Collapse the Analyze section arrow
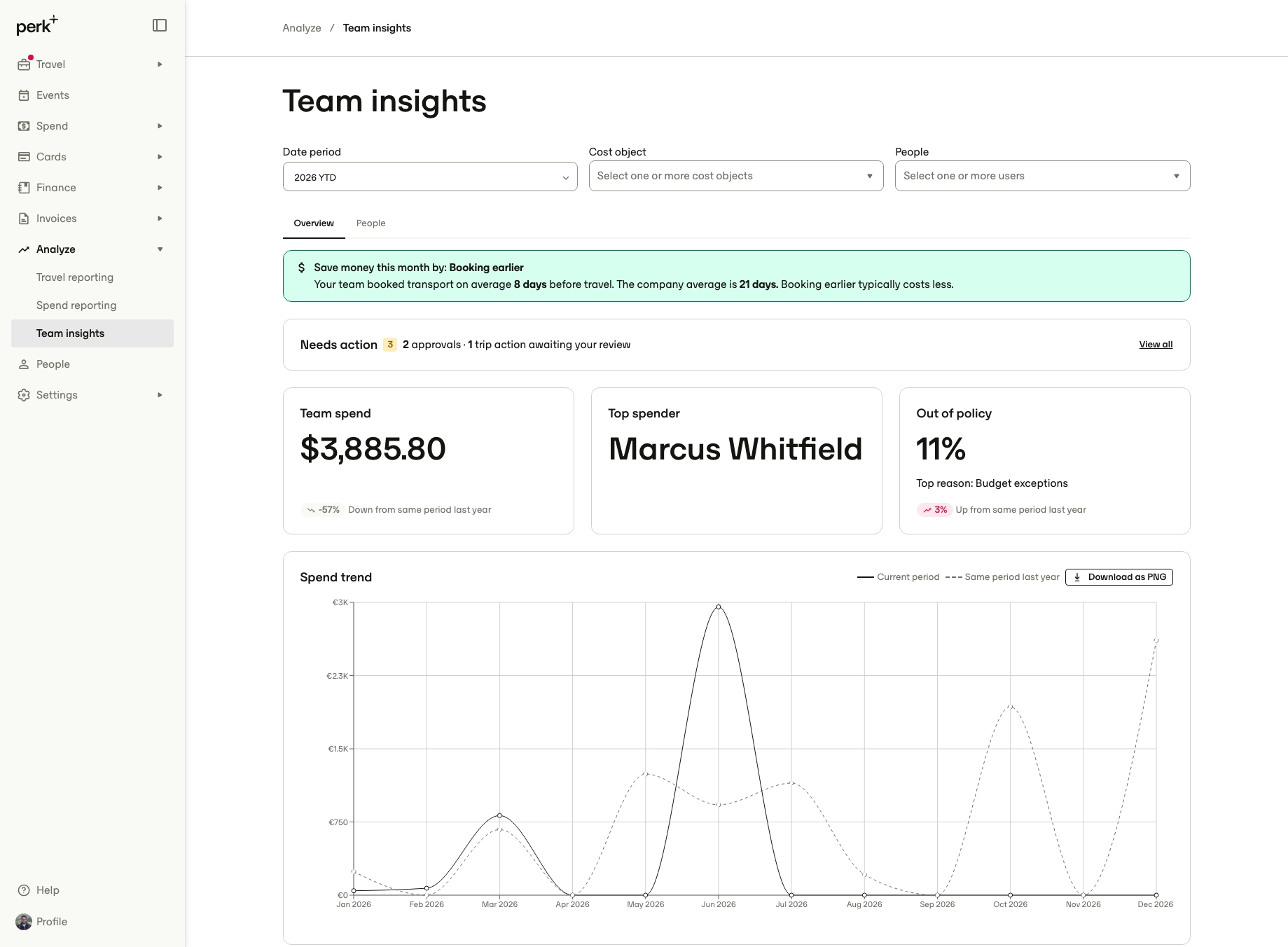The width and height of the screenshot is (1288, 947). pos(160,249)
